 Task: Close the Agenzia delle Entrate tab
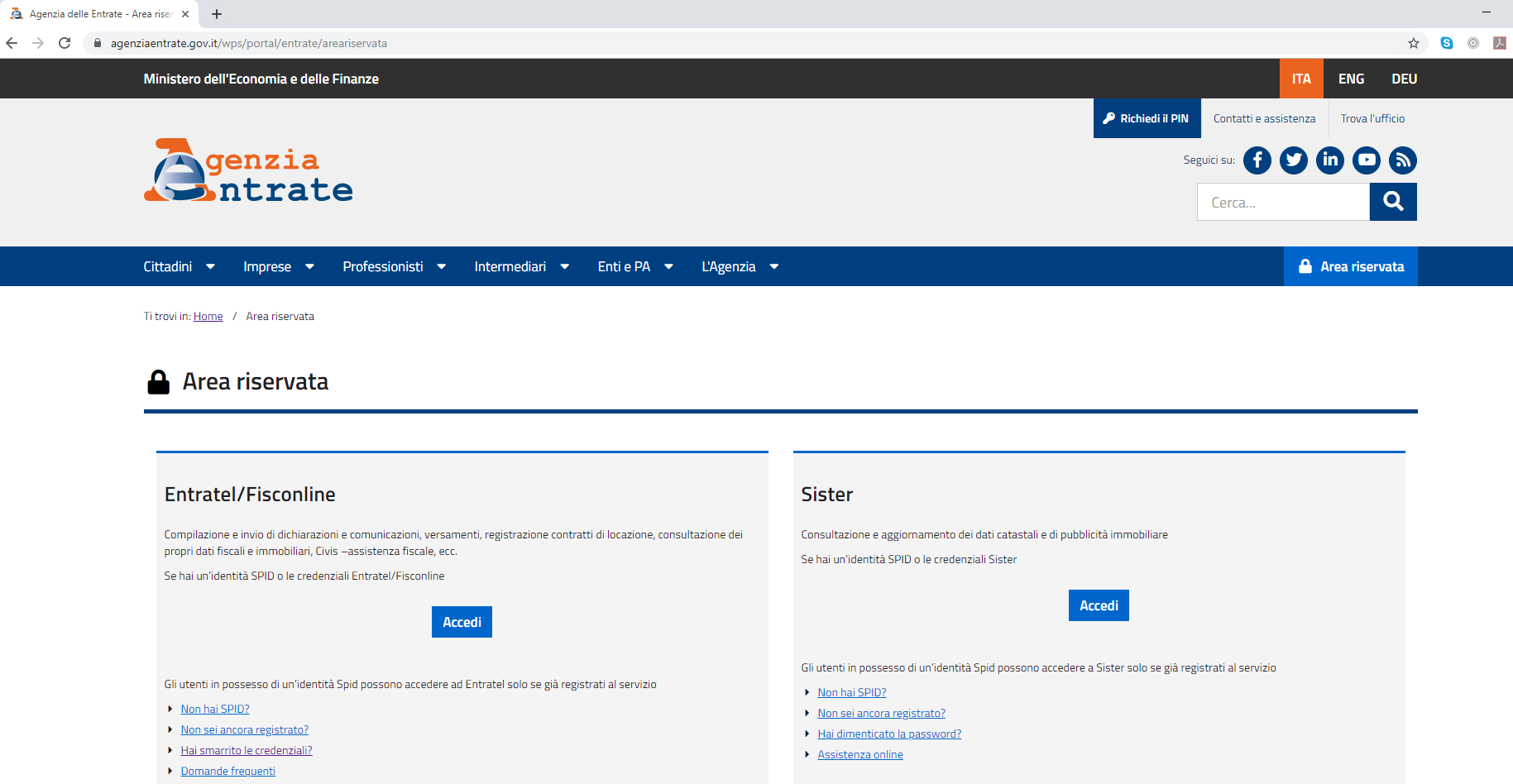[x=185, y=14]
